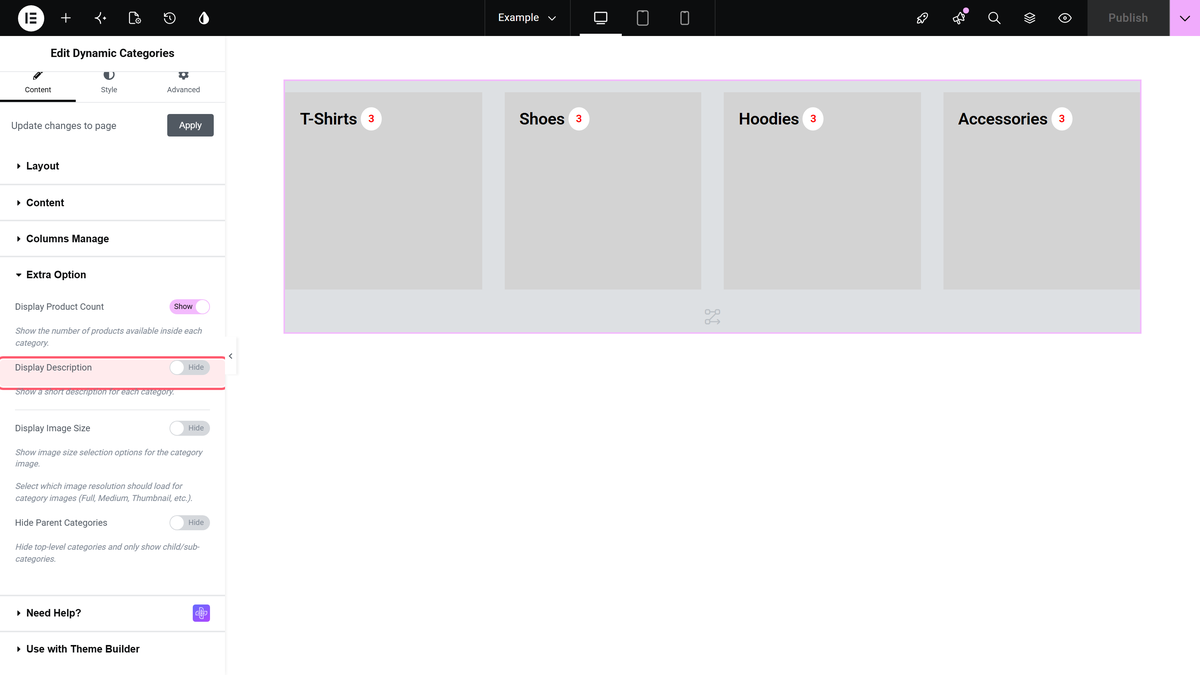Switch to the Style tab

pos(109,82)
